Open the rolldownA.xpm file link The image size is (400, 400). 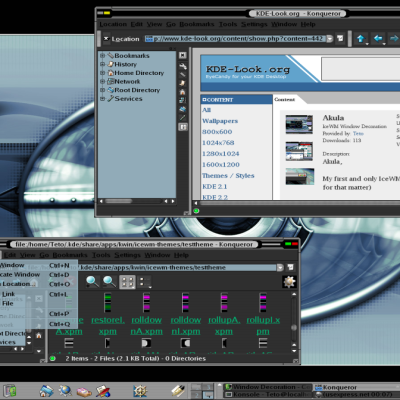point(147,326)
